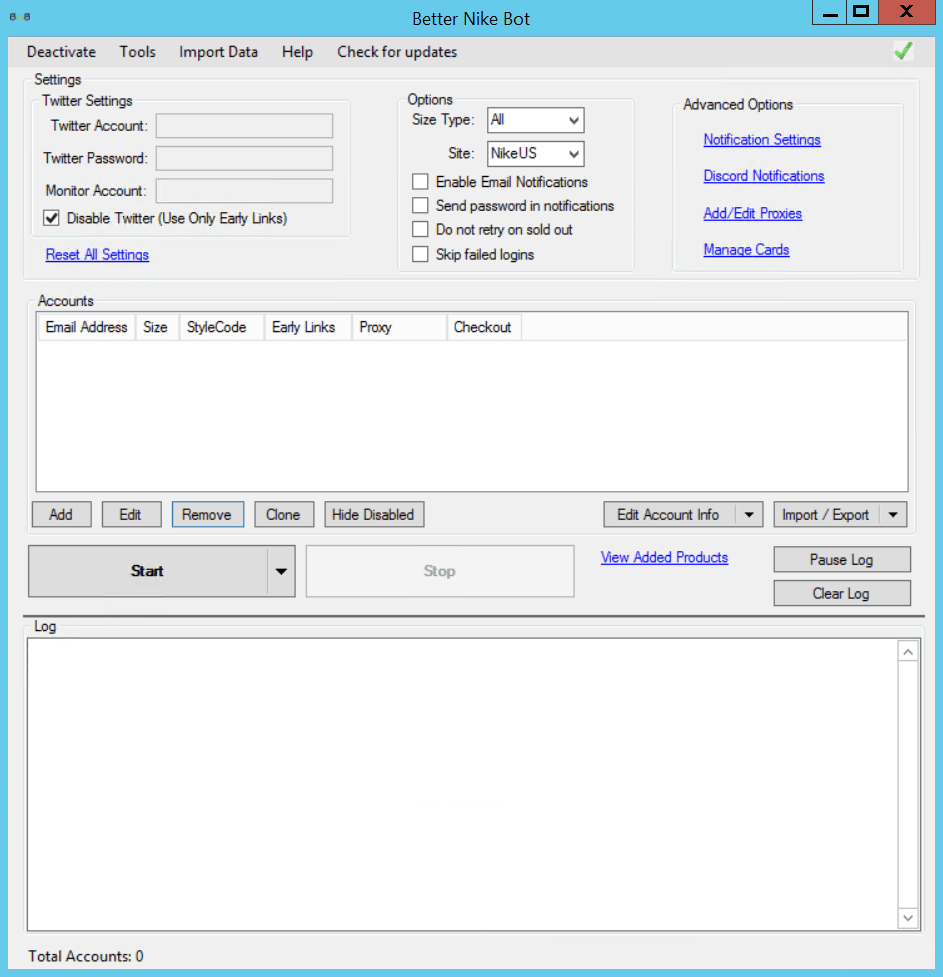This screenshot has height=977, width=943.
Task: Open the Tools menu
Action: point(137,52)
